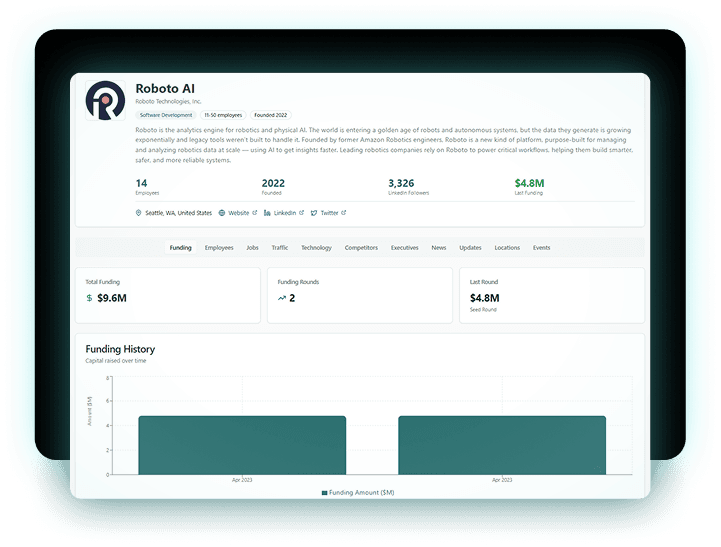Click the trend arrow icon in Funding Rounds
Image resolution: width=721 pixels, height=547 pixels.
282,298
